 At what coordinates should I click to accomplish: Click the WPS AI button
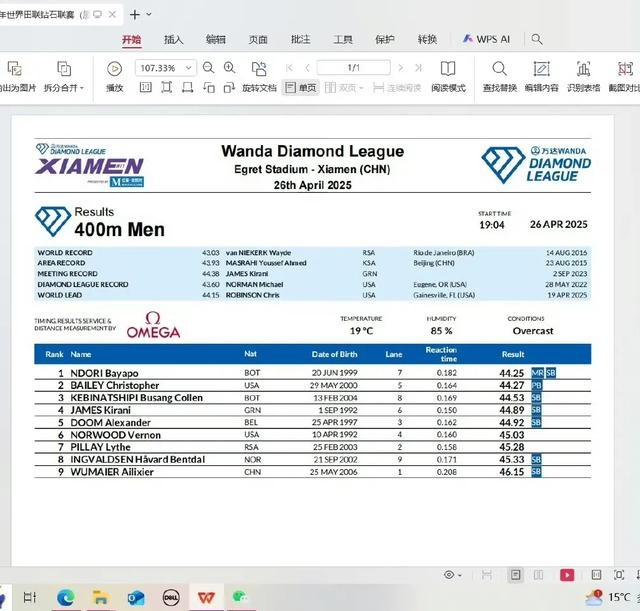[x=486, y=40]
